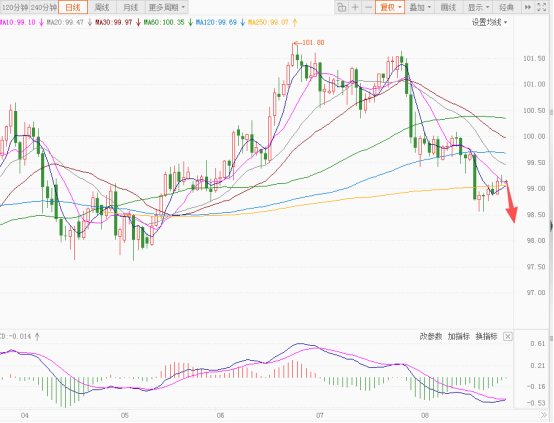
Task: Click the unlock padlock icon in toolbar
Action: pyautogui.click(x=341, y=7)
